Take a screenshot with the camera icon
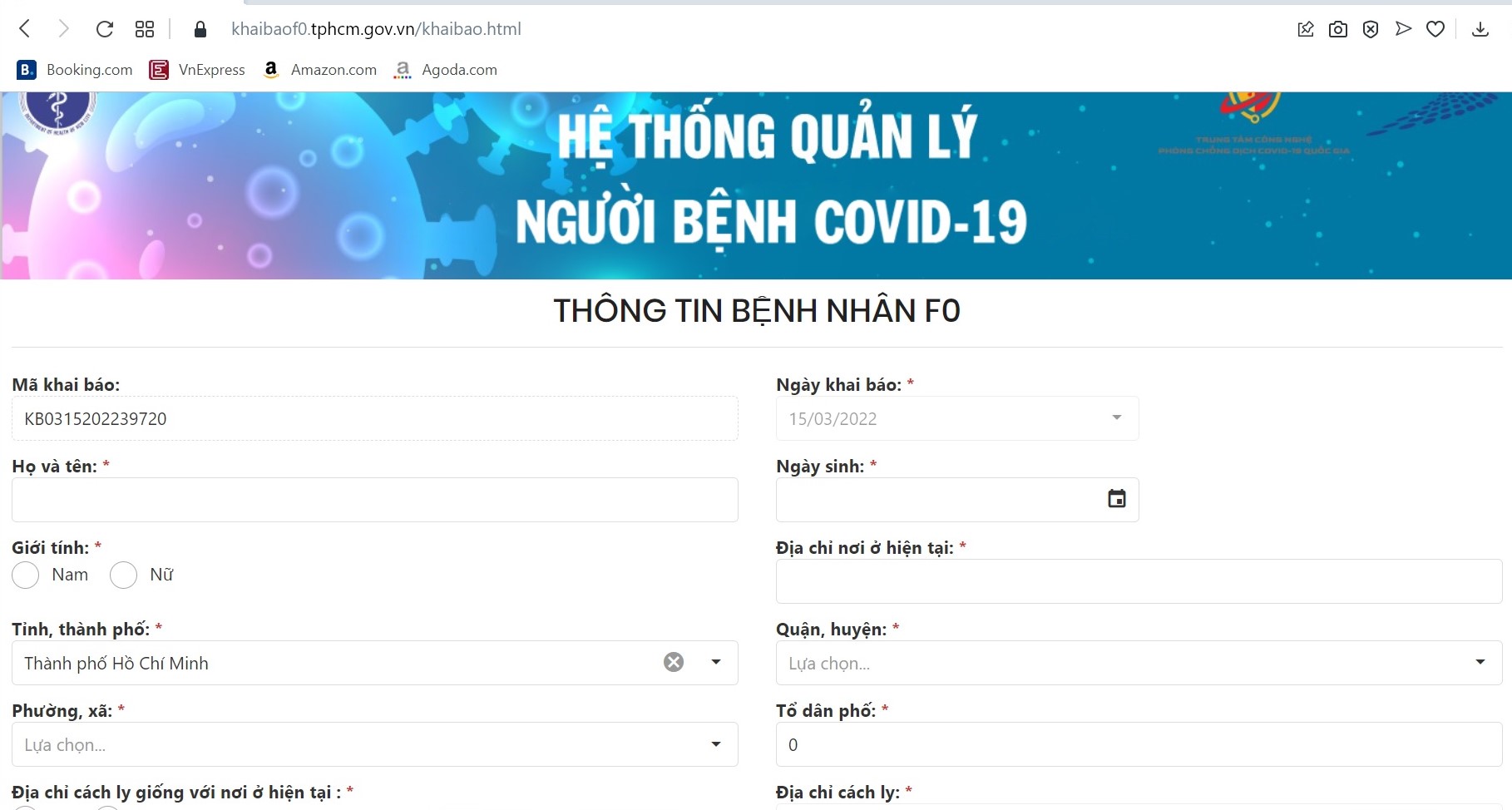The image size is (1512, 810). tap(1338, 28)
